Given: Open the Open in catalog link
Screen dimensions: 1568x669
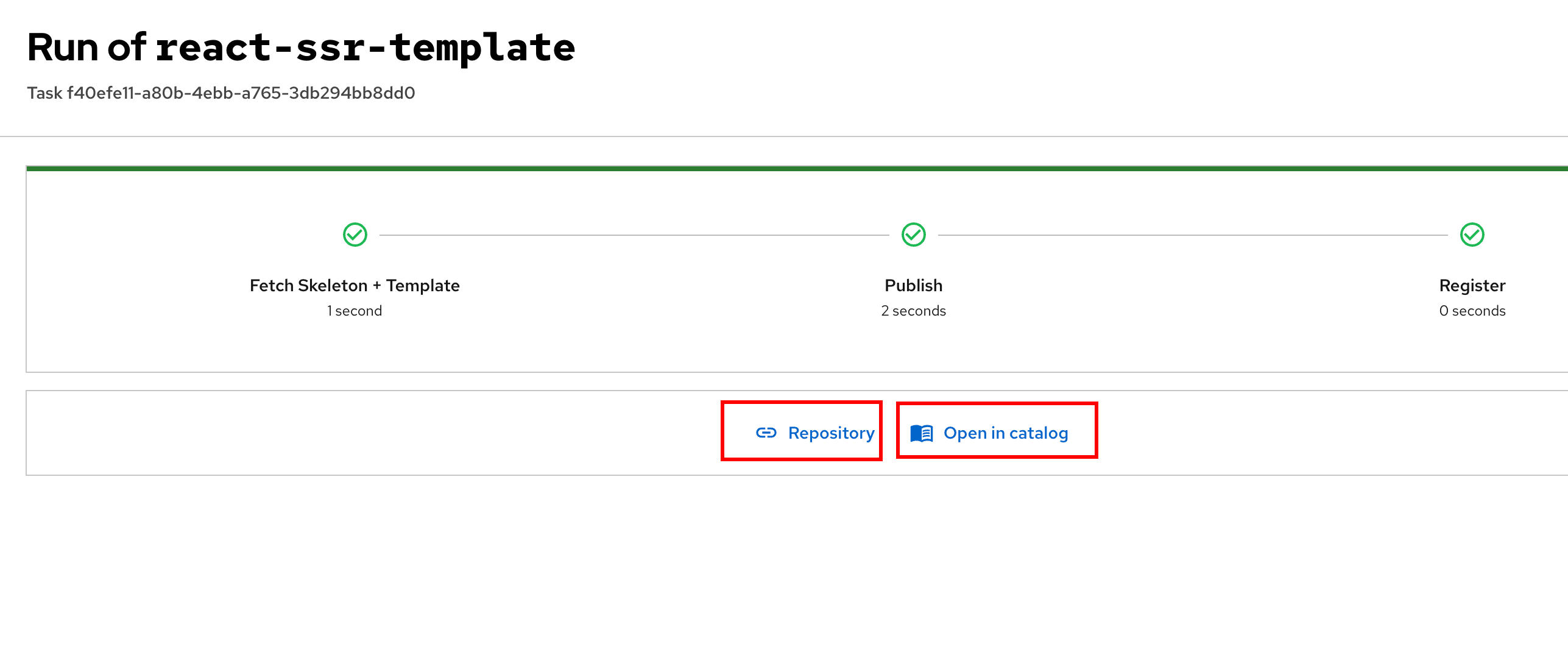Looking at the screenshot, I should (989, 433).
